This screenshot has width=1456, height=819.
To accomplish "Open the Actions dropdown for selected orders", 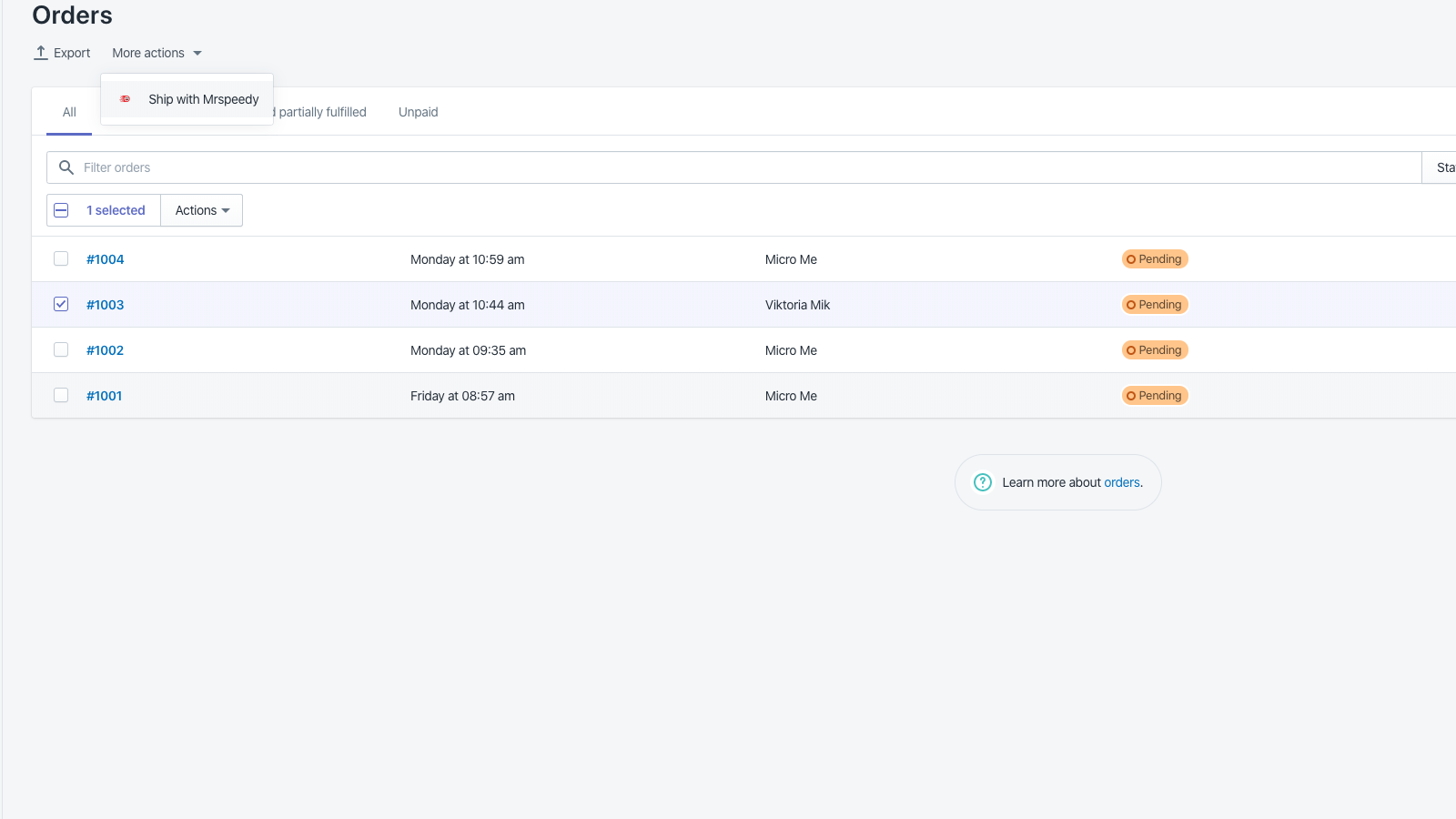I will 202,210.
